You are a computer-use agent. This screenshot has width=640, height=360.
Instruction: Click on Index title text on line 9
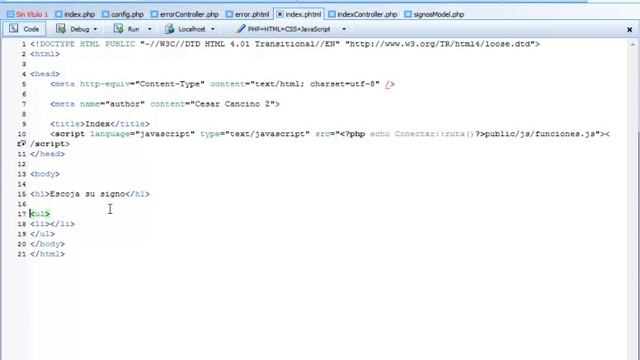point(98,124)
